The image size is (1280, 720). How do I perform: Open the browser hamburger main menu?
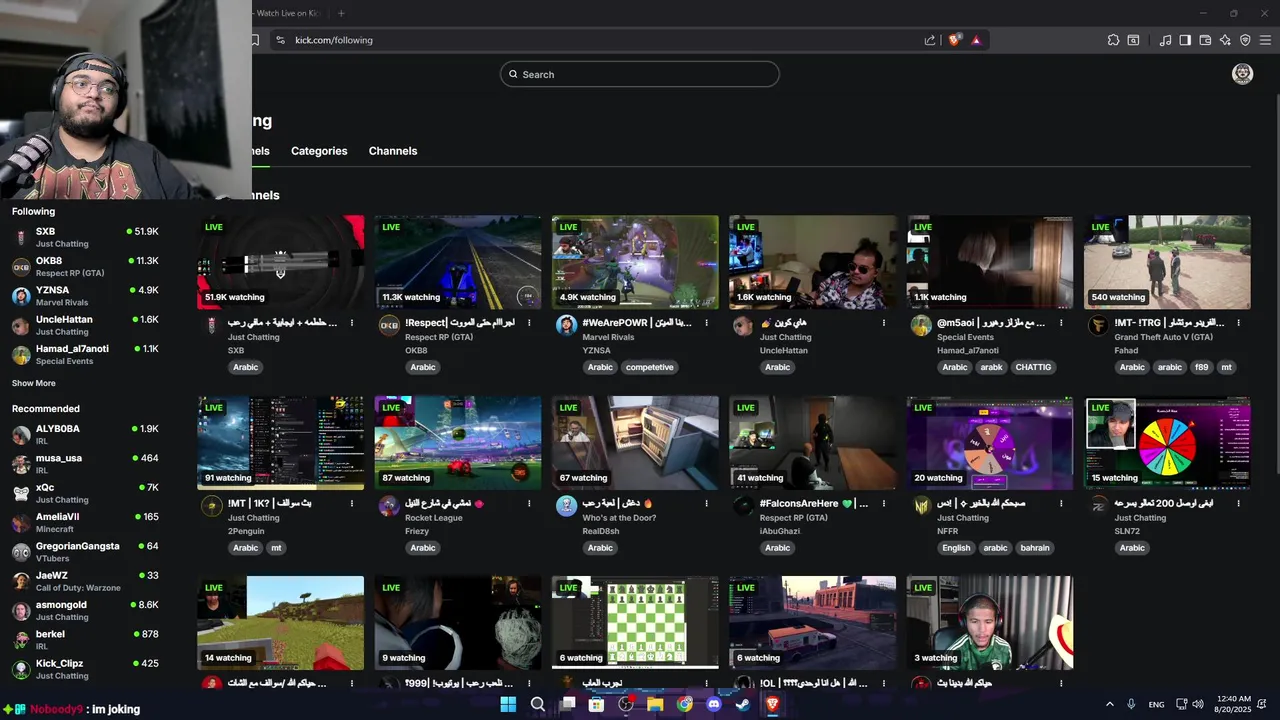point(1265,40)
